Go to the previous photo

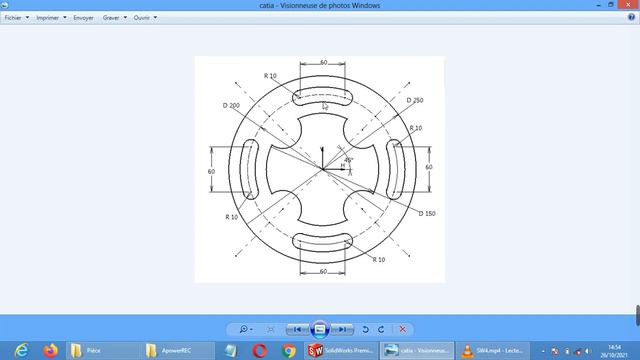(298, 329)
